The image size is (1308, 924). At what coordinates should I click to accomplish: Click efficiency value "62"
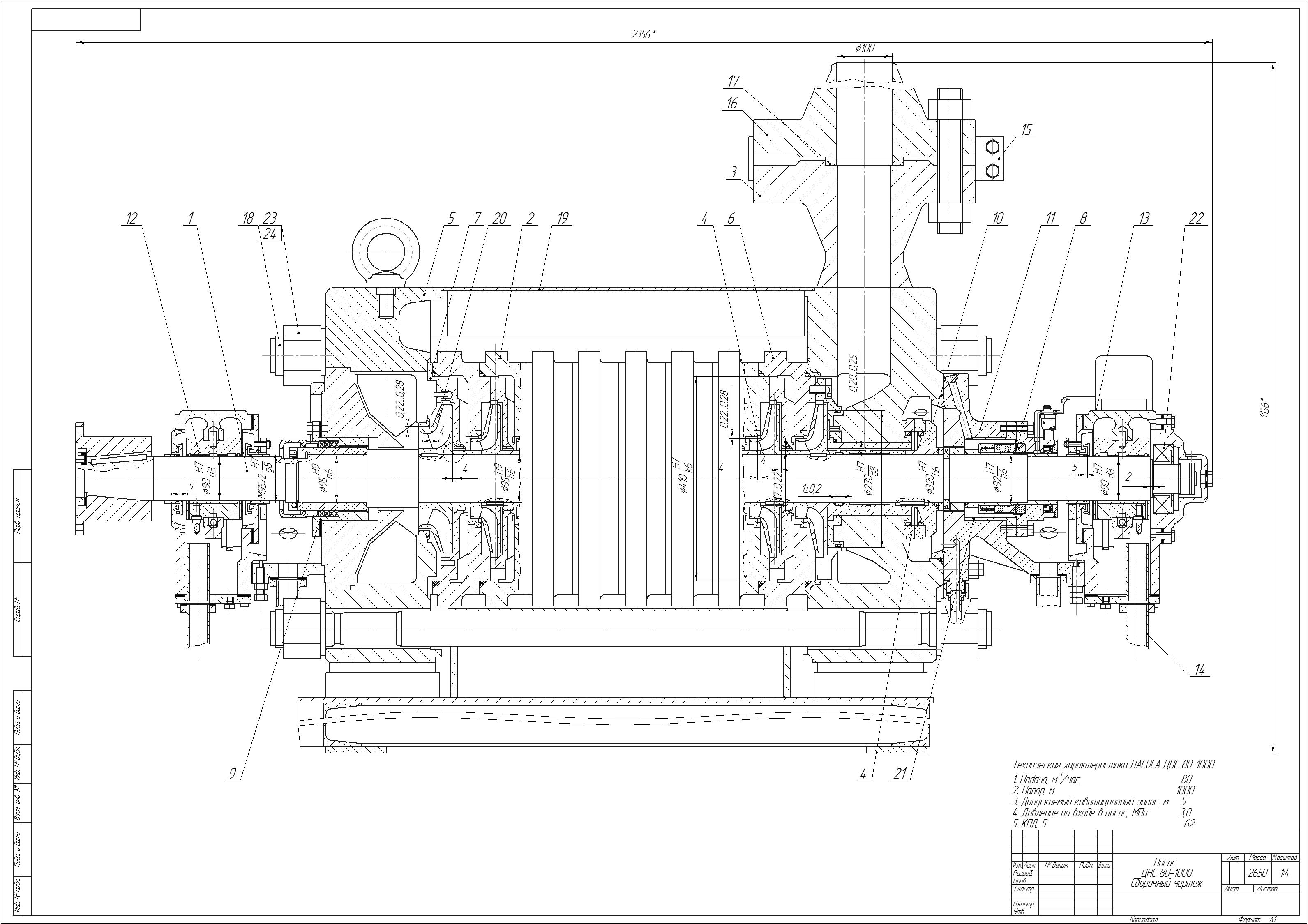pos(1189,824)
